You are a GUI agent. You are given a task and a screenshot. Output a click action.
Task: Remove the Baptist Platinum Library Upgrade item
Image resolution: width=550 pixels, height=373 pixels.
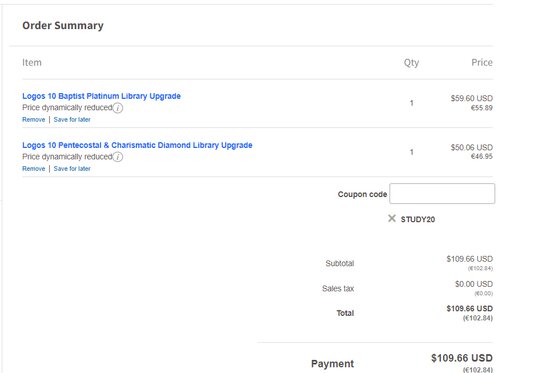34,119
